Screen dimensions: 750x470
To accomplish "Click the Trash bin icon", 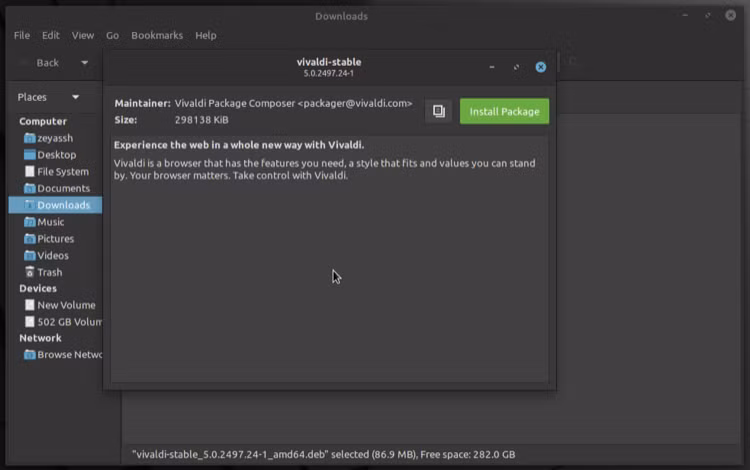I will pyautogui.click(x=30, y=272).
